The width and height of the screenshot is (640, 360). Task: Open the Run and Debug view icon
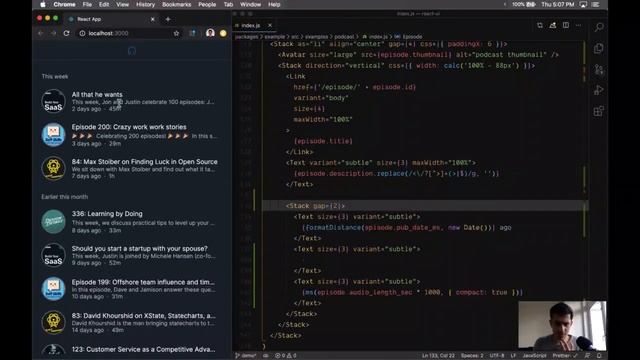coord(599,90)
